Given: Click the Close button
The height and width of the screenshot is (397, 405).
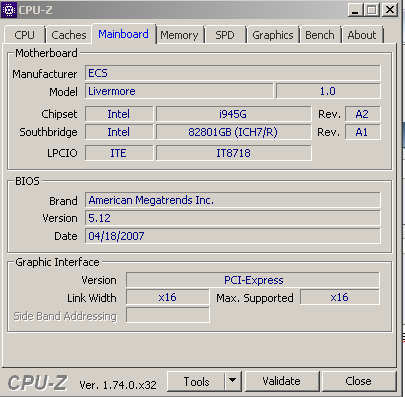Looking at the screenshot, I should pos(358,381).
